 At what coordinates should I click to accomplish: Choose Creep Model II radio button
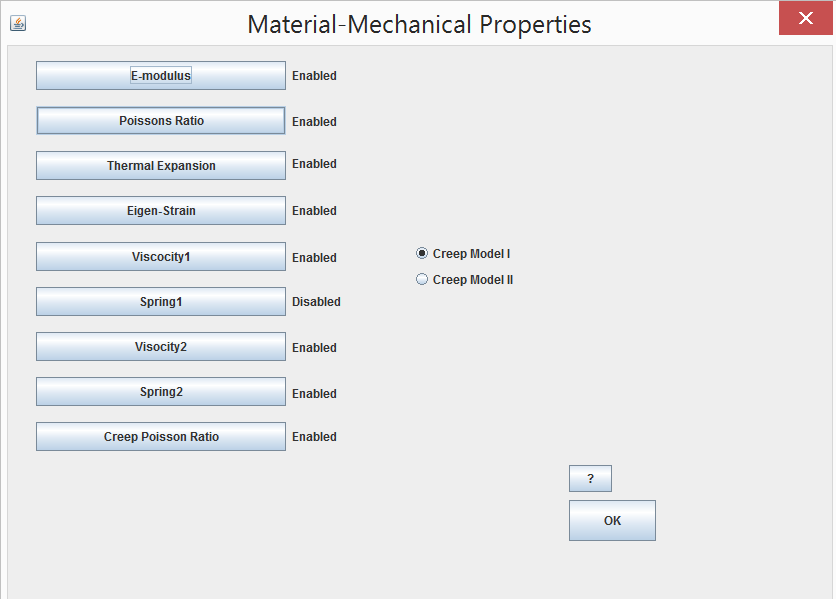coord(464,279)
